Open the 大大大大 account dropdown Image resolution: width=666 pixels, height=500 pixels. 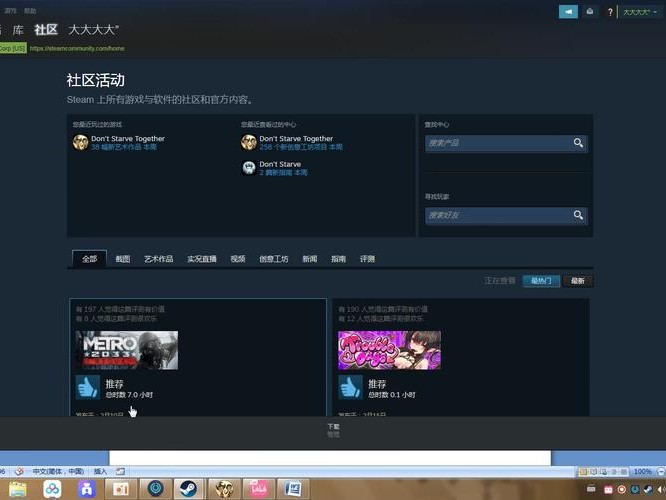coord(640,12)
